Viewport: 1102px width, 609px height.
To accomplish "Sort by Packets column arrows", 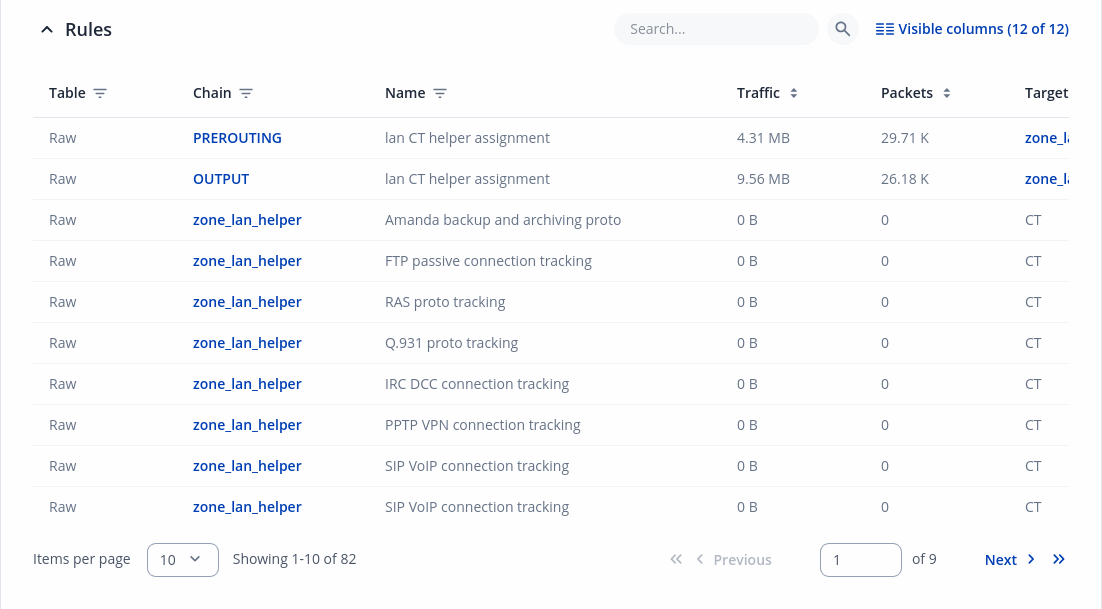I will 947,93.
